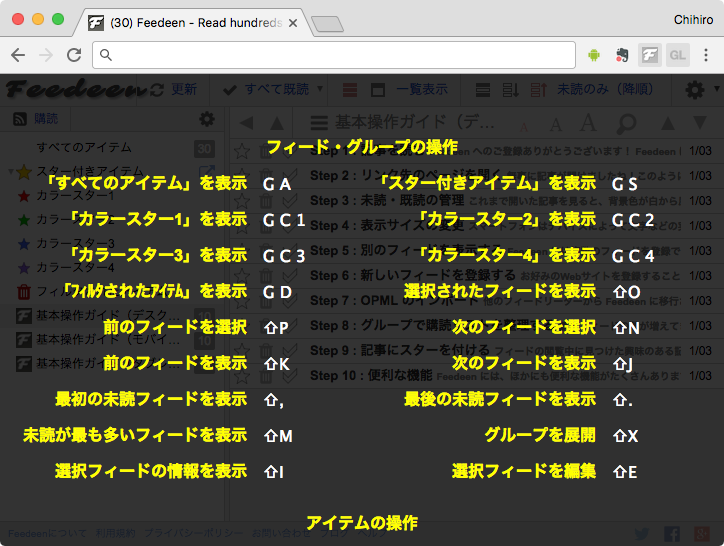Reload the page with the refresh button
The height and width of the screenshot is (546, 724).
point(74,55)
